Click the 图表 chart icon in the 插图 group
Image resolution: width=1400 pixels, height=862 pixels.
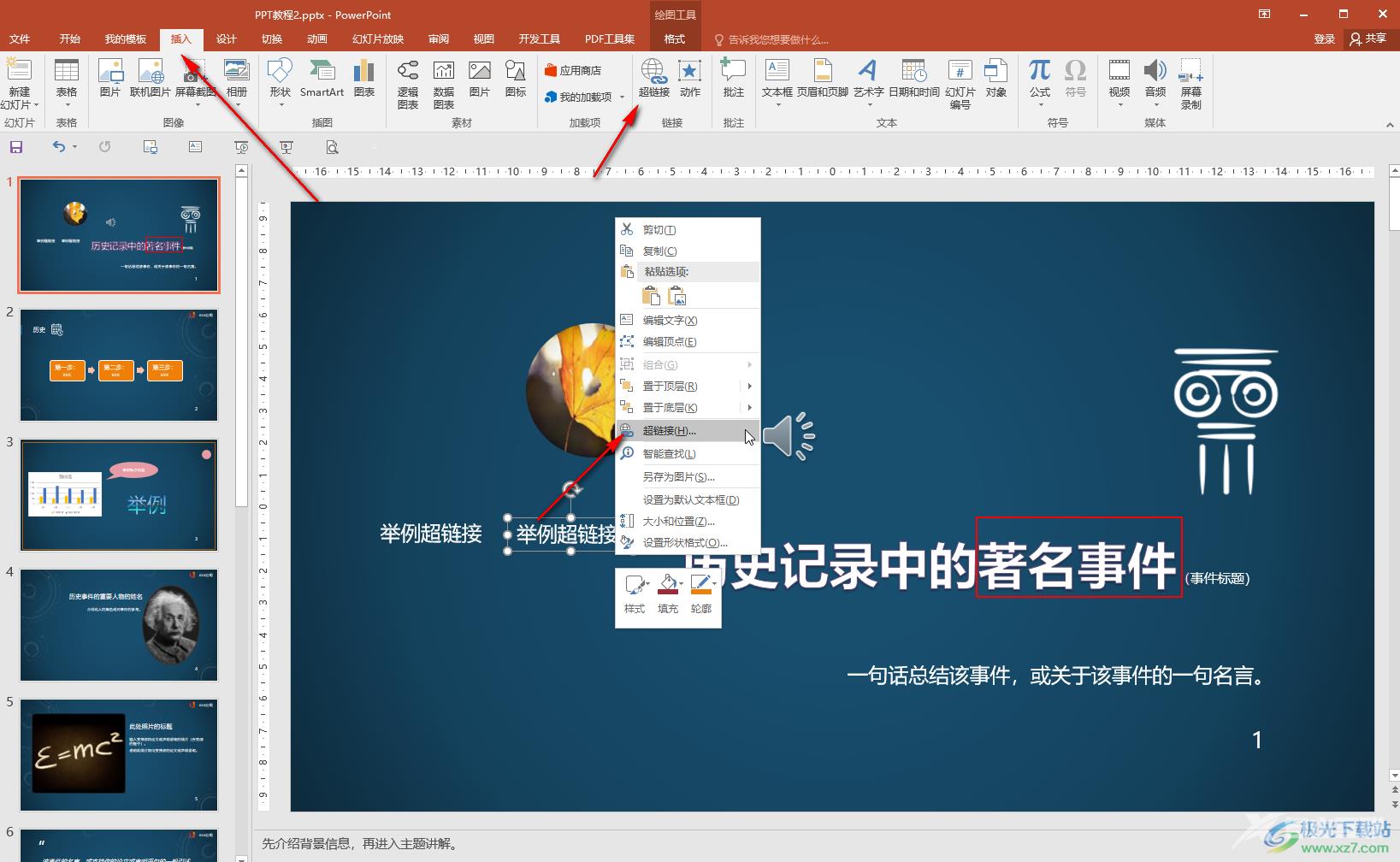coord(364,79)
